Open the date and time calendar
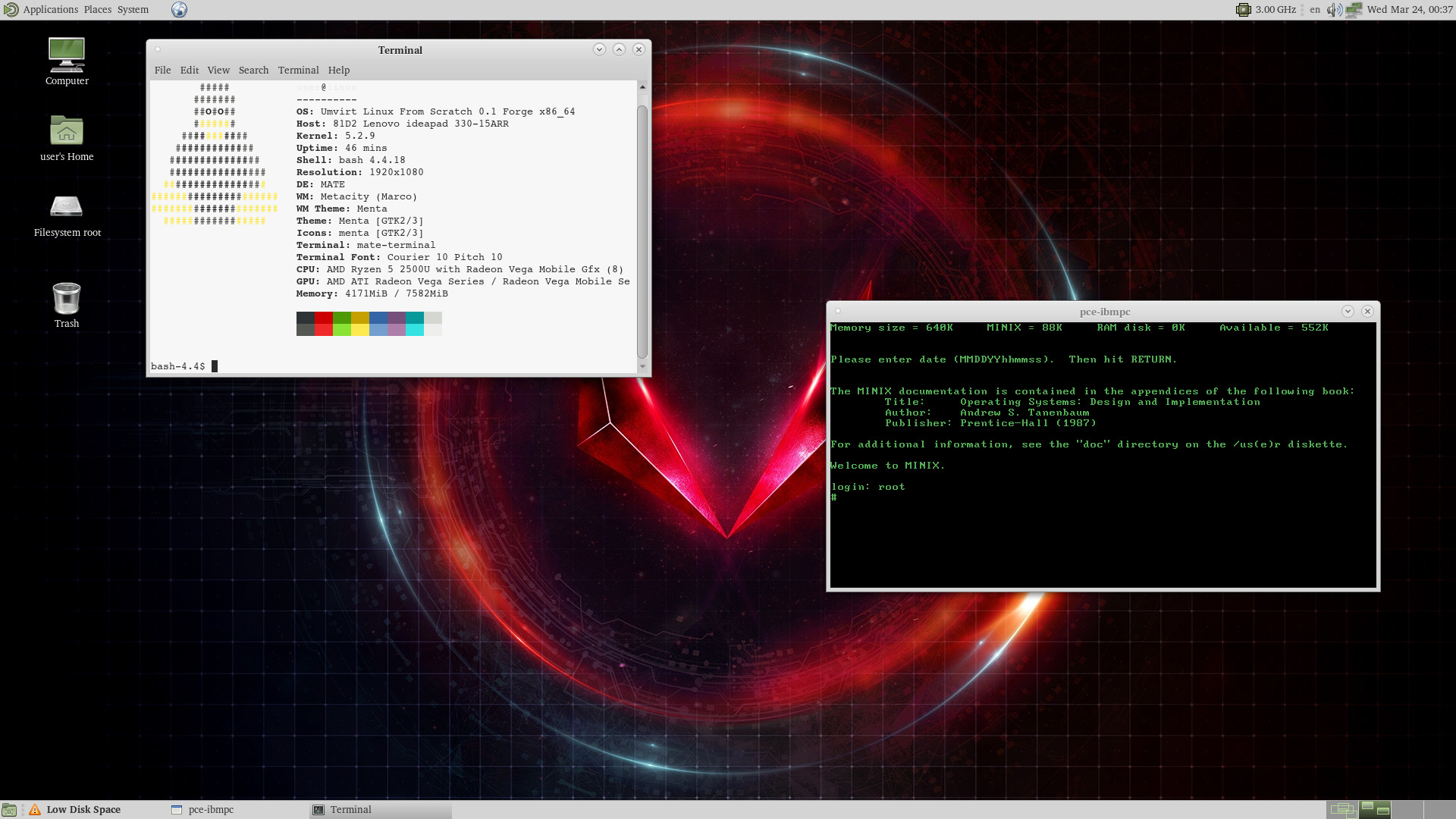 1410,10
